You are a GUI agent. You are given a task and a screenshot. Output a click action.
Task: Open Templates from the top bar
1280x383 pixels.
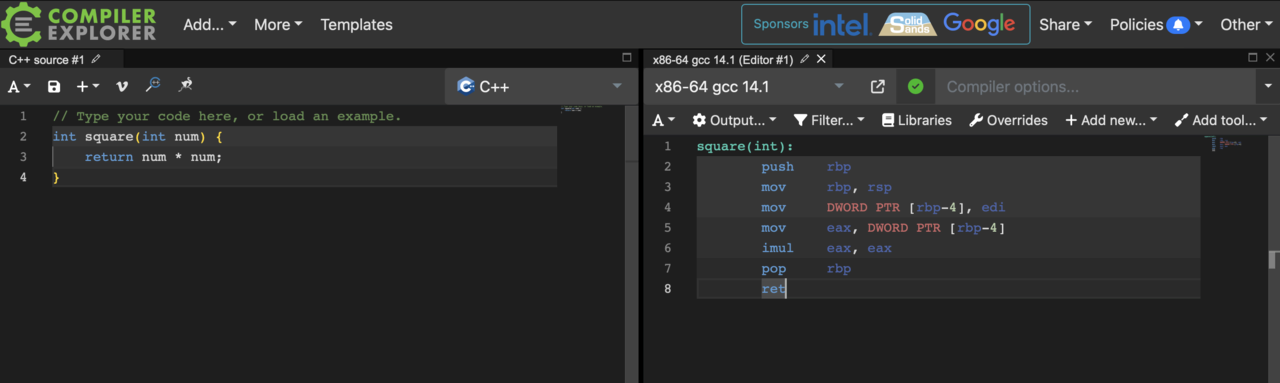tap(356, 24)
